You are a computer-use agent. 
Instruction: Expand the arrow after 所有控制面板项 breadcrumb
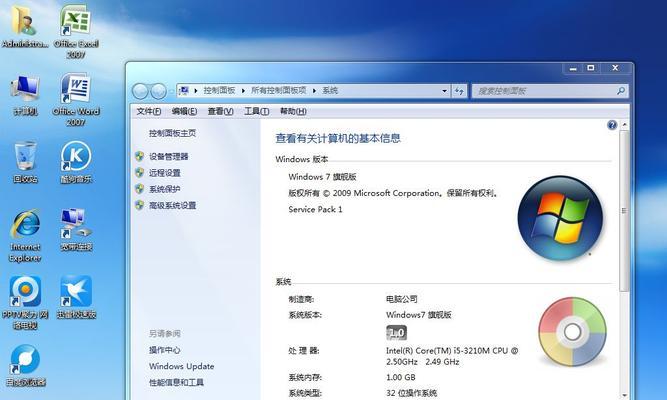314,91
